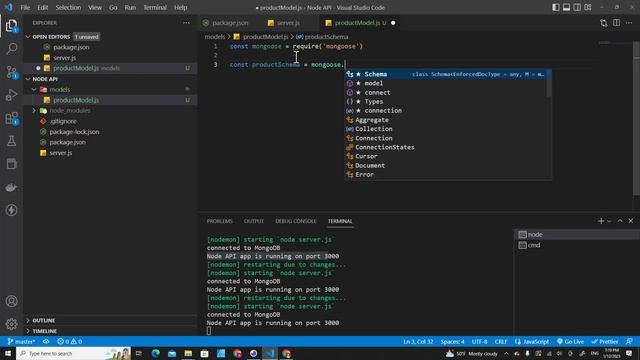The image size is (640, 360).
Task: Open the Search view in activity bar
Action: click(x=11, y=49)
